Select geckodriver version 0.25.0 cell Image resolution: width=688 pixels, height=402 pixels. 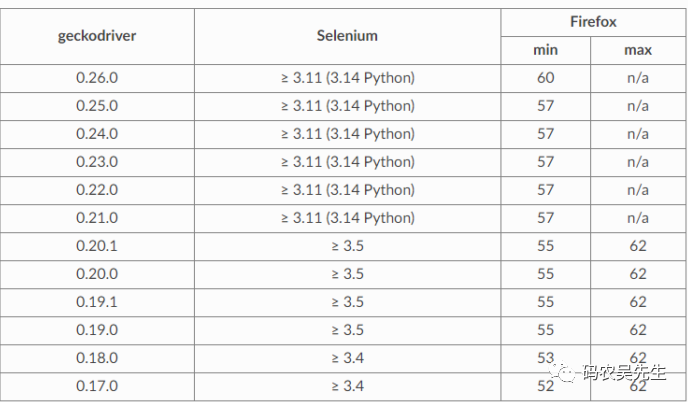pyautogui.click(x=97, y=106)
